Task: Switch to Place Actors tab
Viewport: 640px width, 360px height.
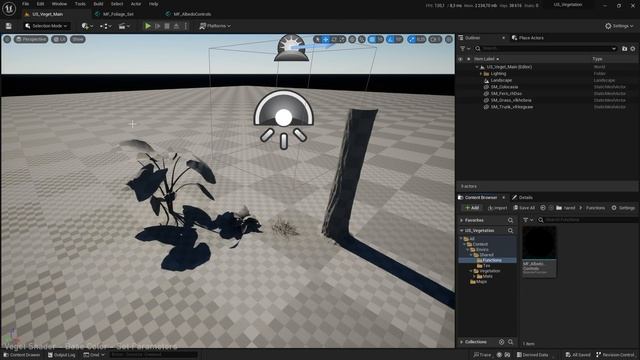Action: pos(527,38)
